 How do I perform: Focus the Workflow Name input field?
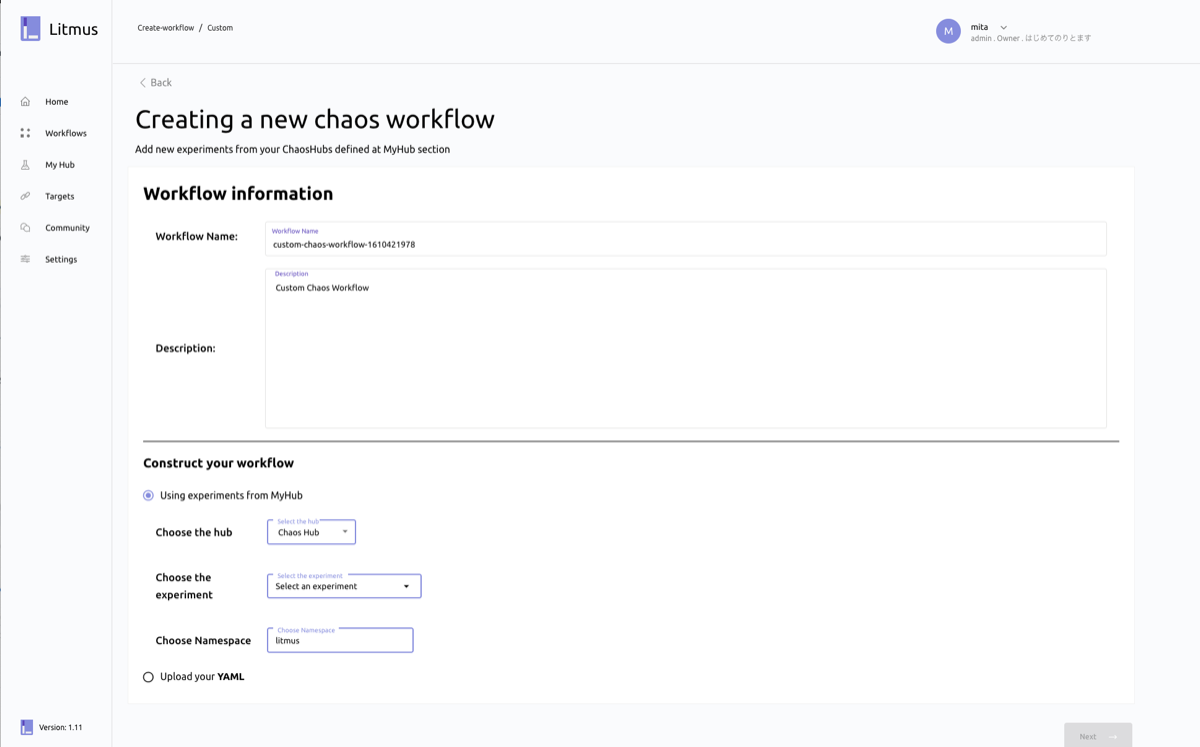click(x=685, y=244)
